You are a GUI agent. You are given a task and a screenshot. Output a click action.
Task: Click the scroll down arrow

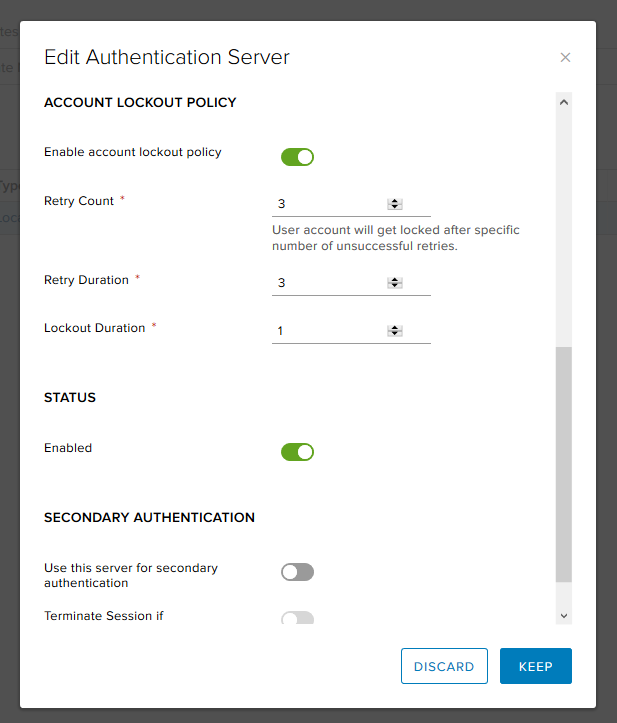pyautogui.click(x=564, y=616)
